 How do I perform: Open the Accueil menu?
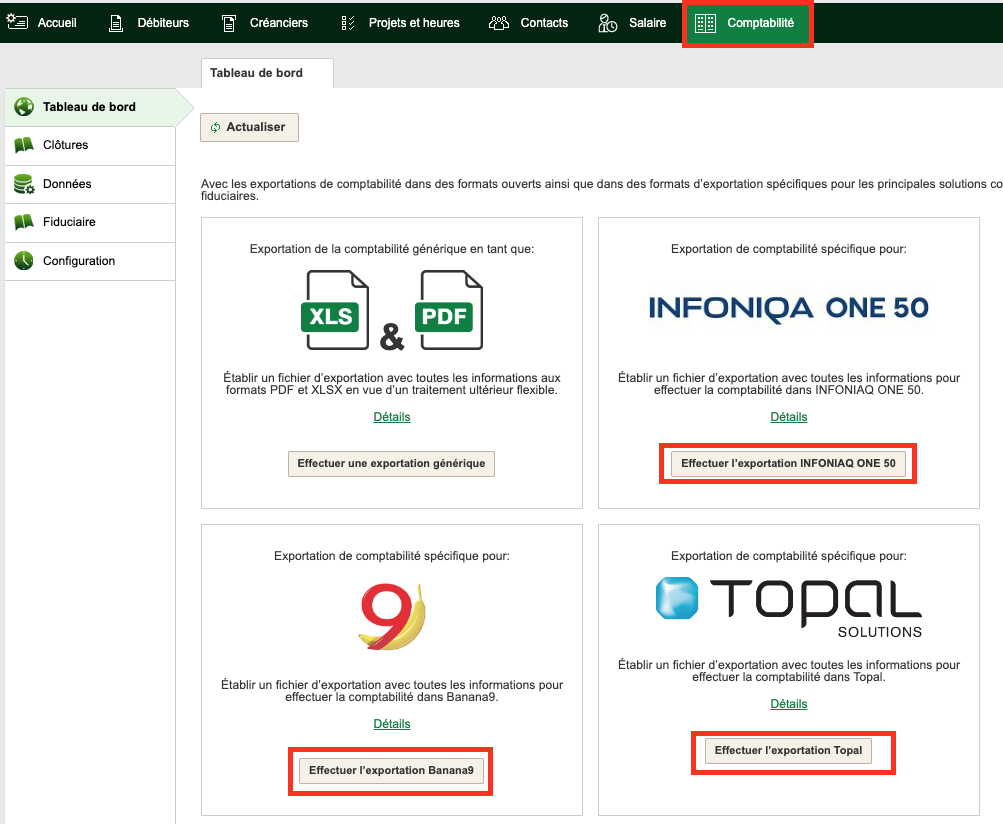42,23
